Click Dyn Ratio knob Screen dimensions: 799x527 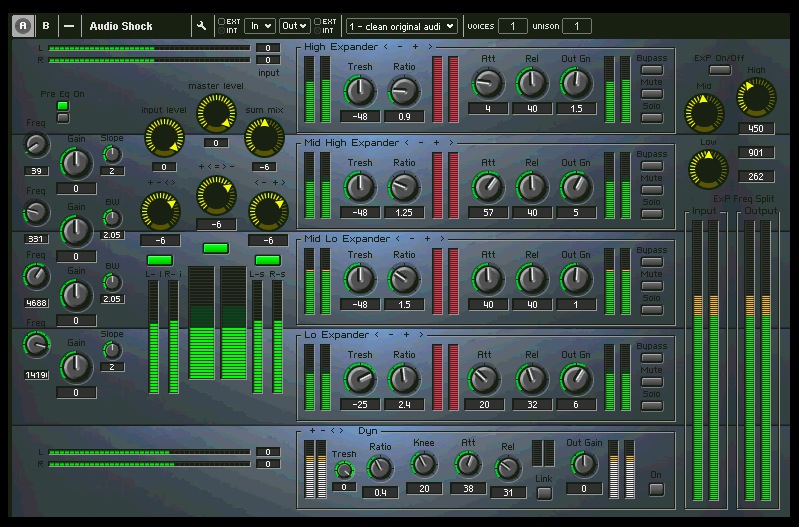pyautogui.click(x=380, y=468)
